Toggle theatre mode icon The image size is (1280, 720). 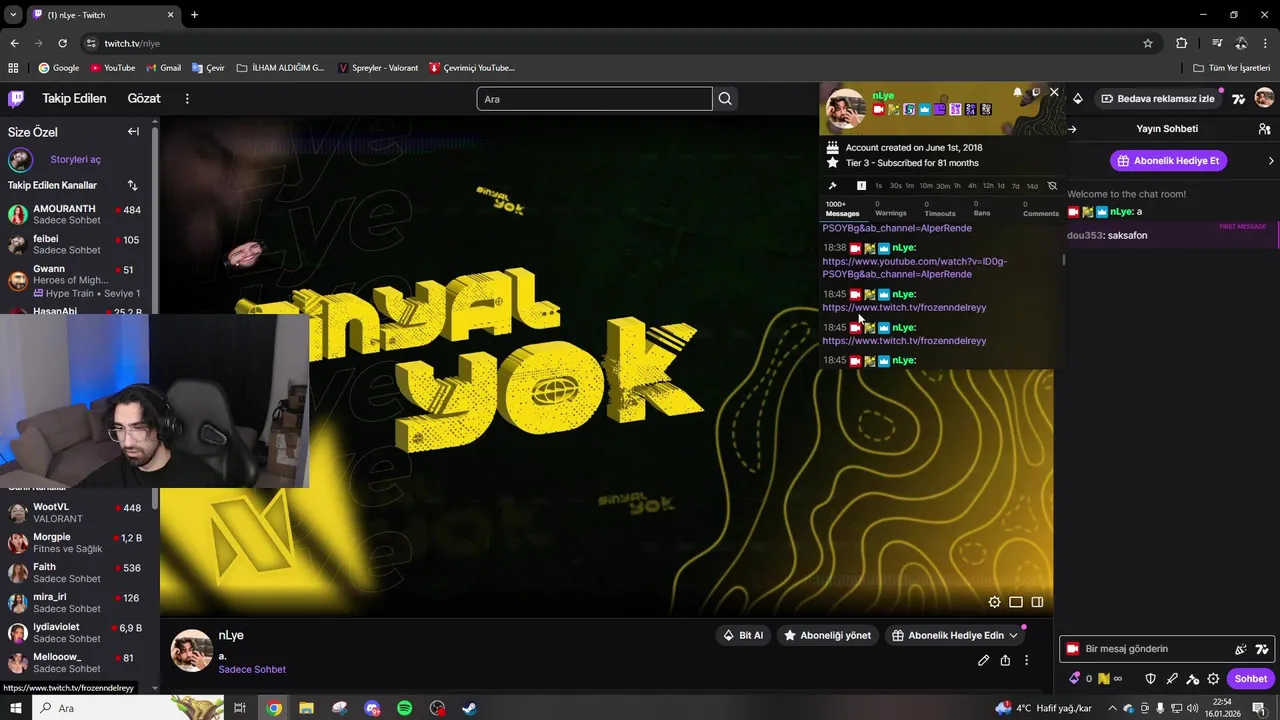1016,602
